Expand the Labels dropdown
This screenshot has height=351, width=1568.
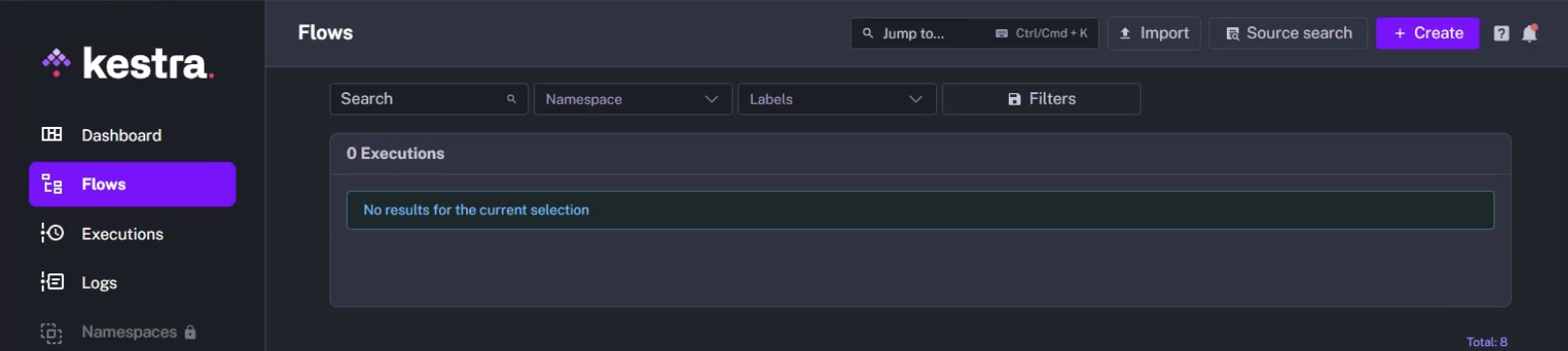pyautogui.click(x=837, y=99)
